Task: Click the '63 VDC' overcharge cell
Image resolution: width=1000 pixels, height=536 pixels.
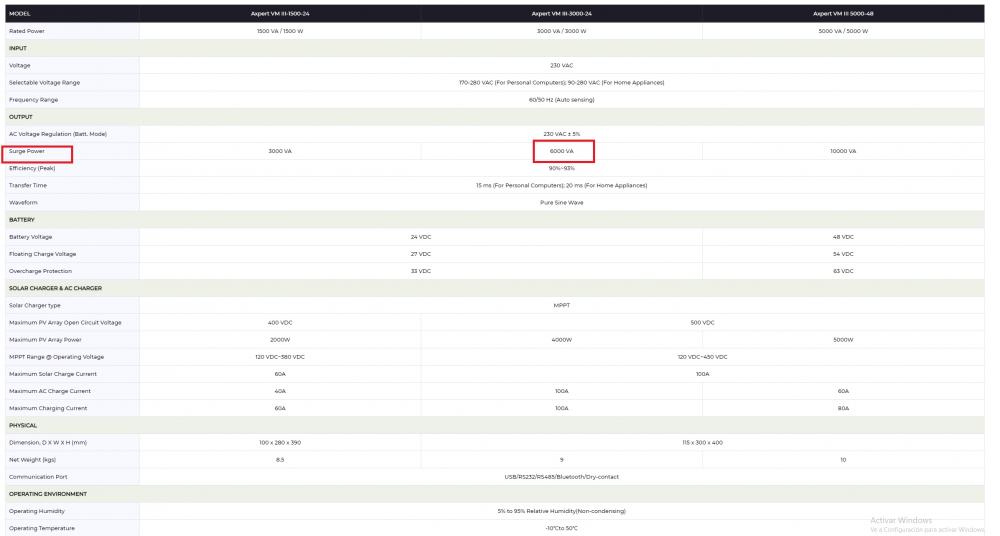Action: tap(843, 271)
